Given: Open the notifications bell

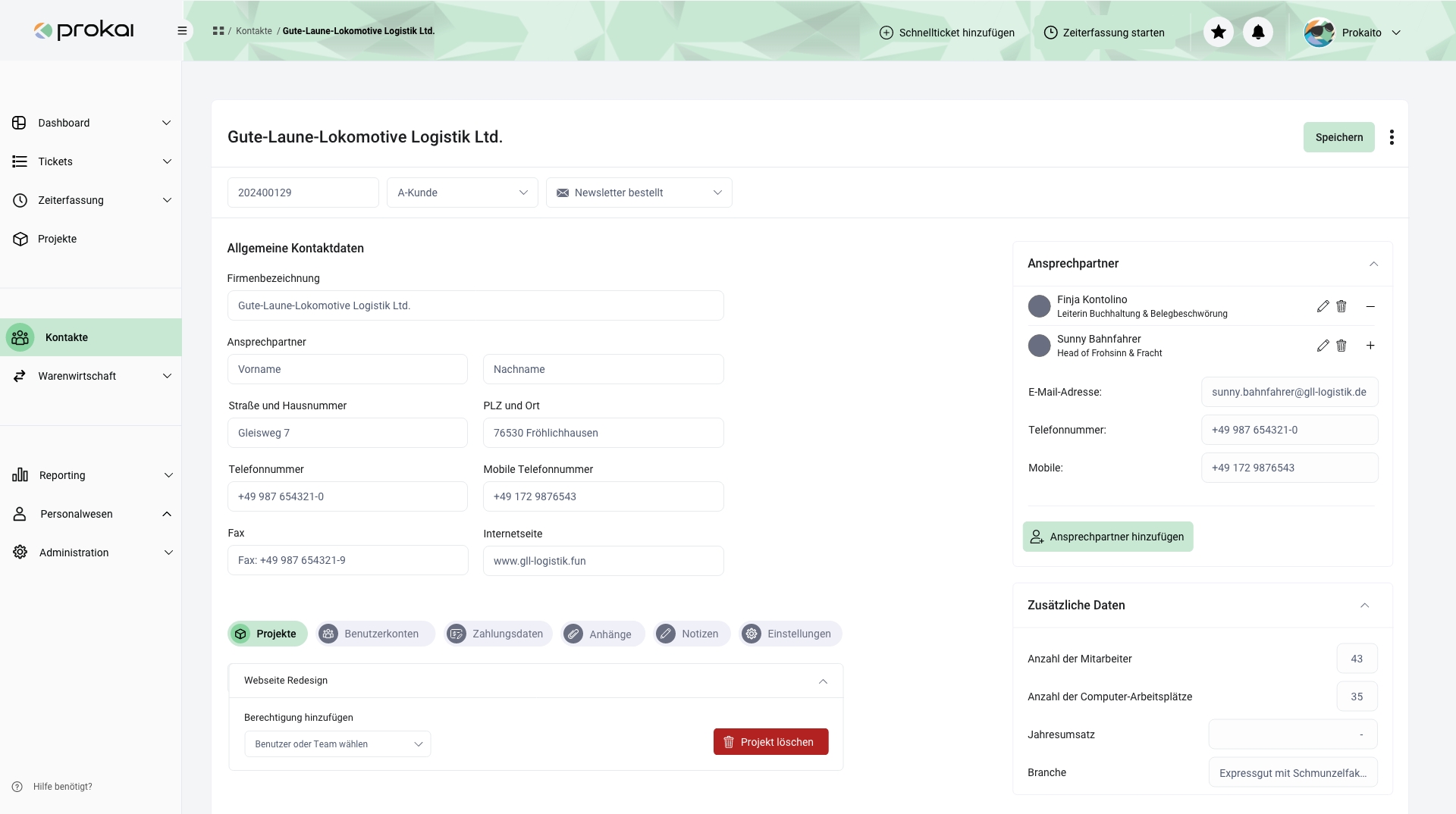Looking at the screenshot, I should point(1257,32).
